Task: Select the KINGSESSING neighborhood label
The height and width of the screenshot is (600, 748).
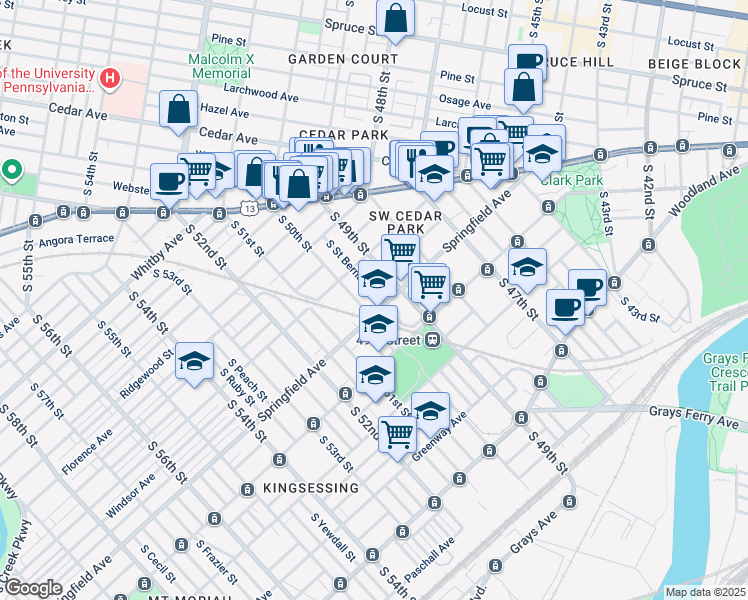Action: click(x=311, y=488)
